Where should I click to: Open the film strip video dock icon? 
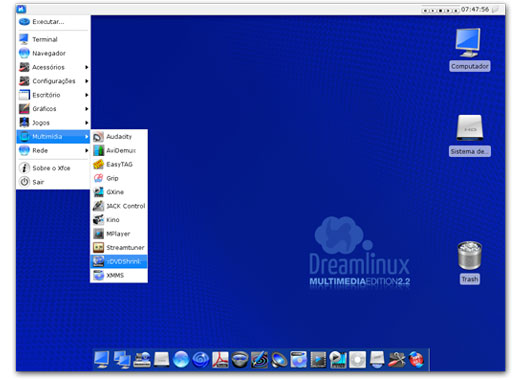[x=318, y=360]
